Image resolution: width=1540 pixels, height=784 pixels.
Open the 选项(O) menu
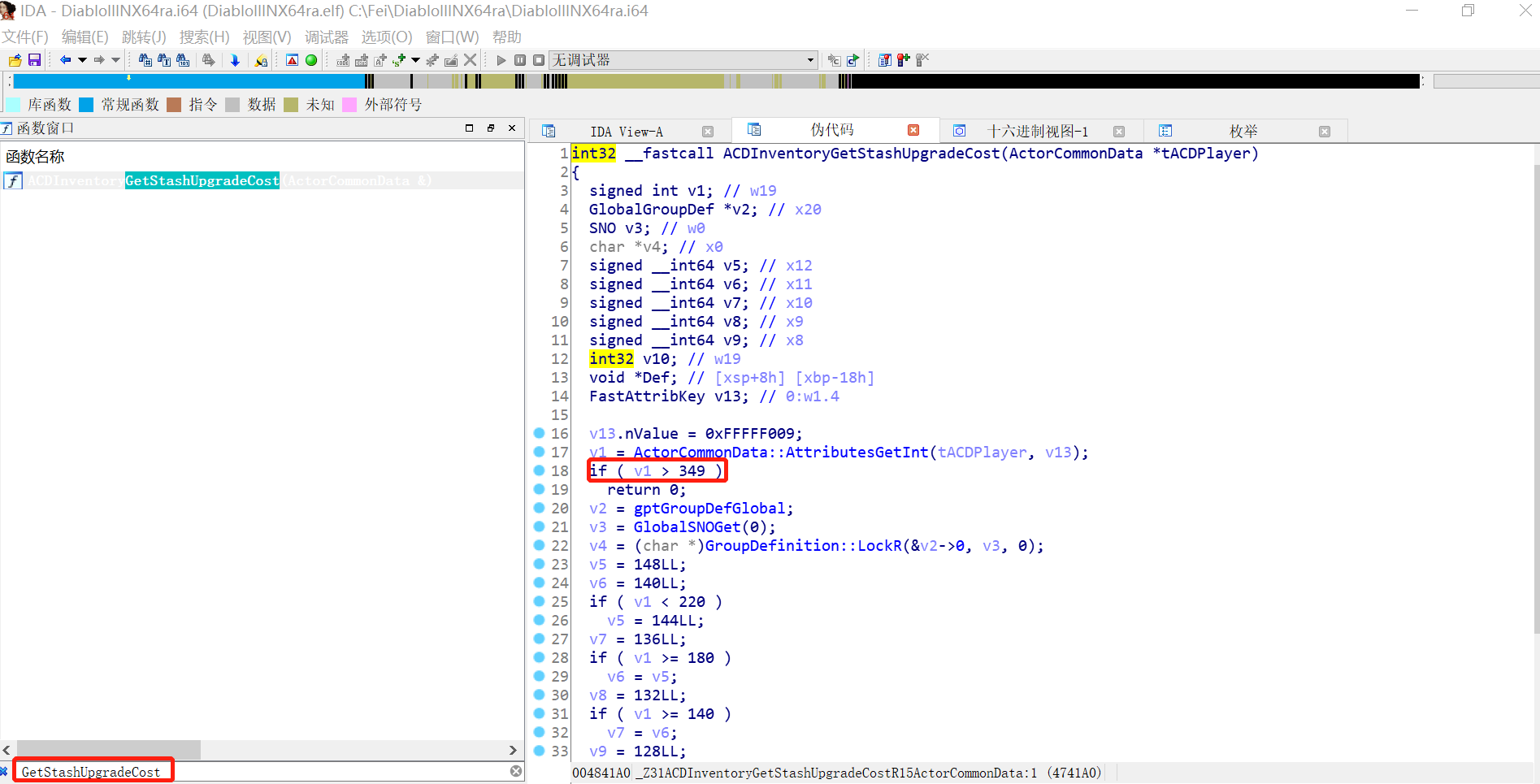click(387, 37)
